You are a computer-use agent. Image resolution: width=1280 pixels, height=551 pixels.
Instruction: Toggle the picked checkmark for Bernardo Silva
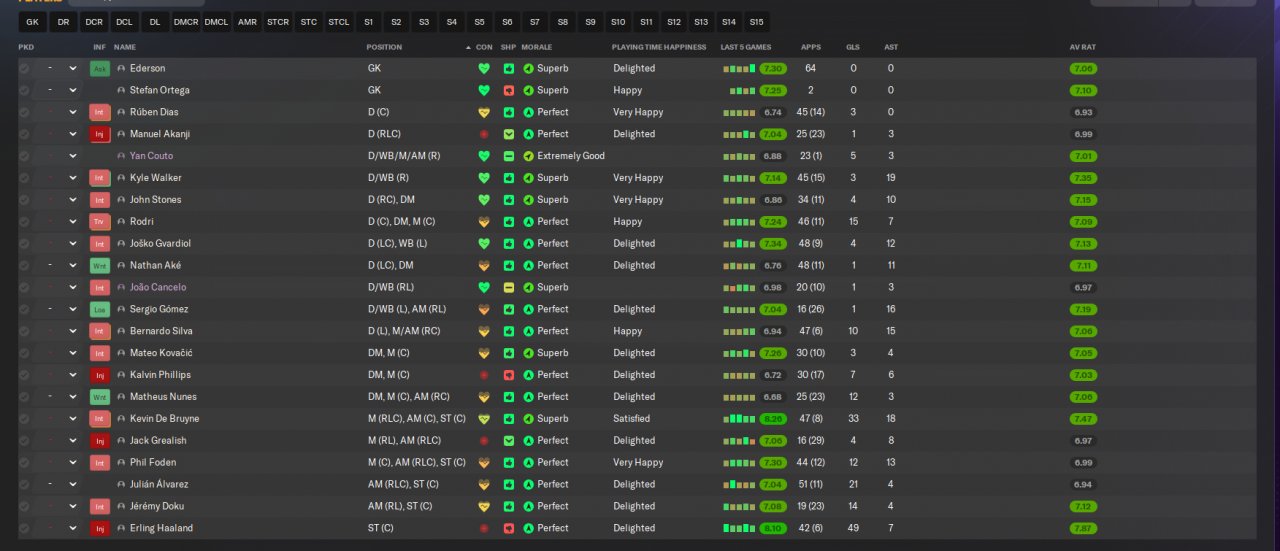pos(25,331)
